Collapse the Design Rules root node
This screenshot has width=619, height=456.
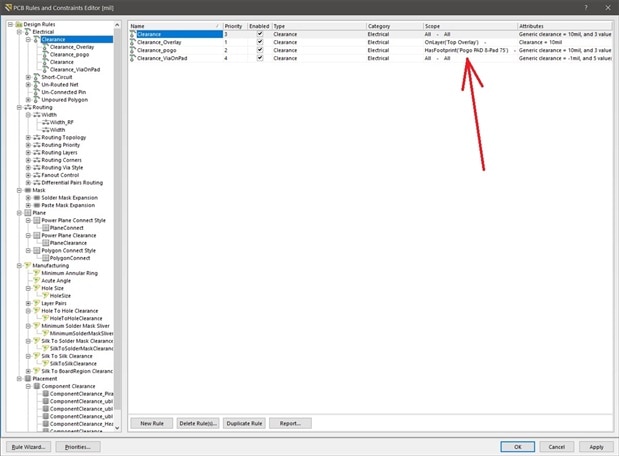click(x=10, y=24)
